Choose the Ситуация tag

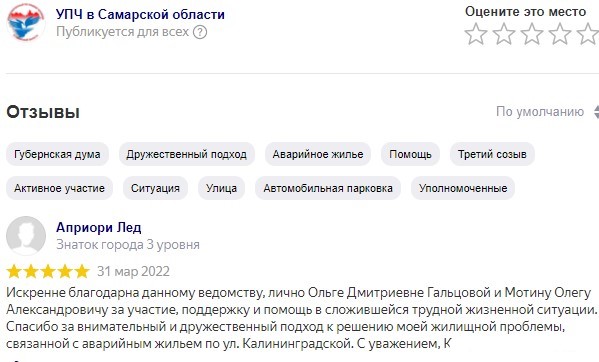(x=155, y=188)
